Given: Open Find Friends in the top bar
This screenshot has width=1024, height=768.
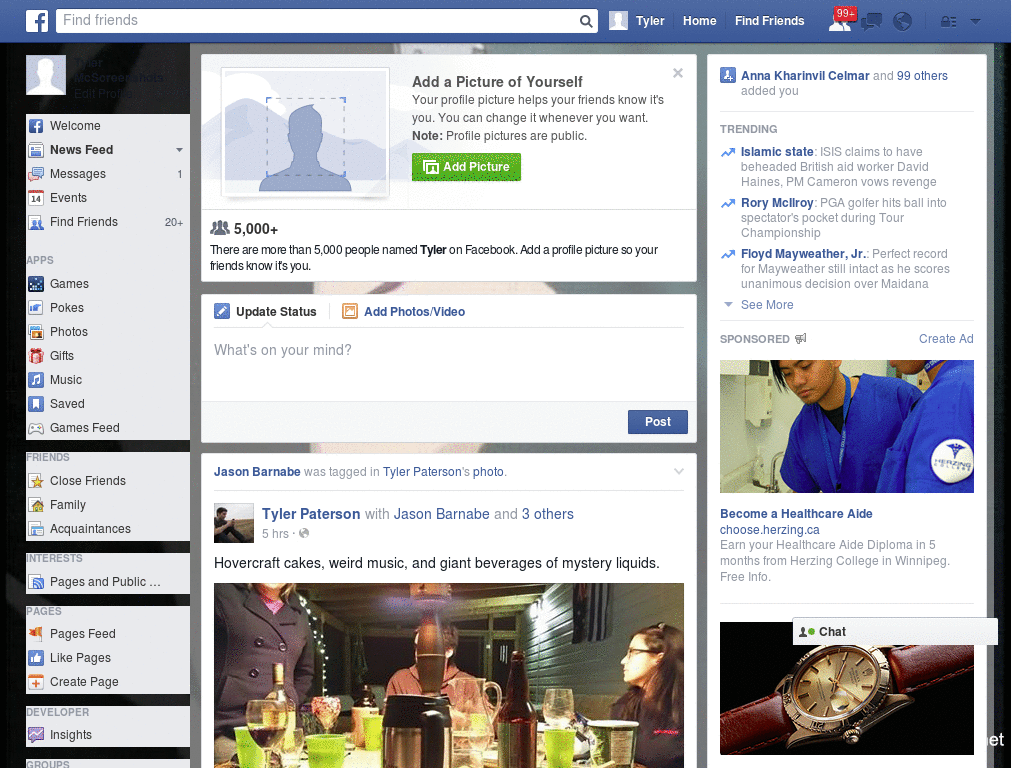Looking at the screenshot, I should click(x=769, y=21).
